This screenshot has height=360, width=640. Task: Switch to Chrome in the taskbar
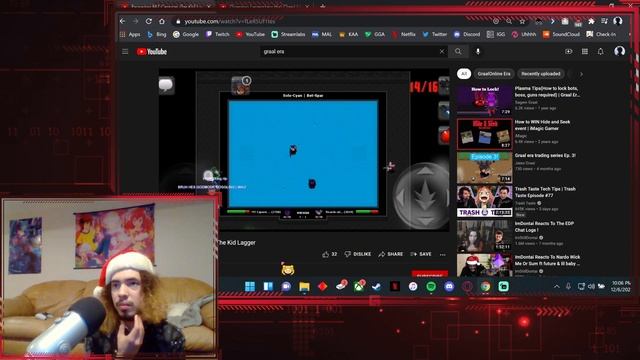(x=485, y=287)
